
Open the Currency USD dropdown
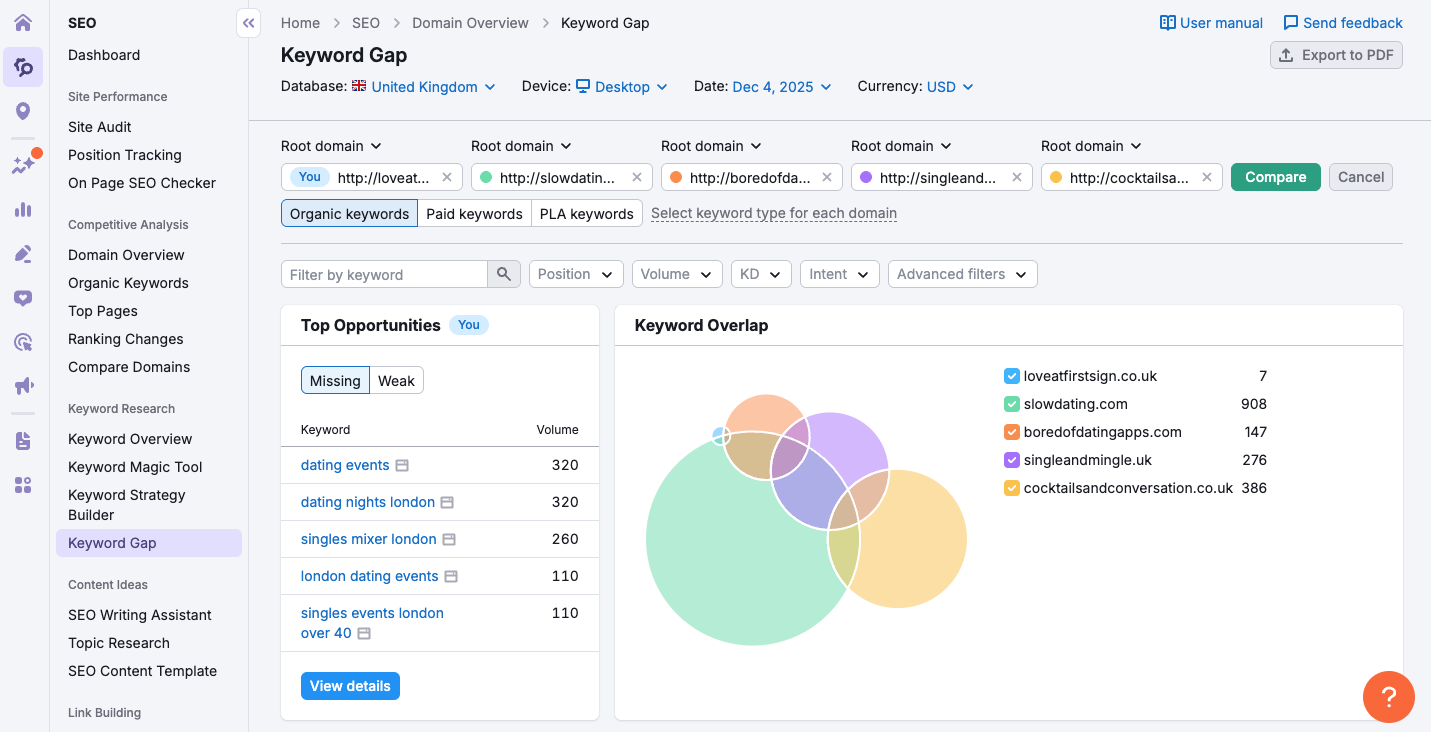(x=950, y=87)
